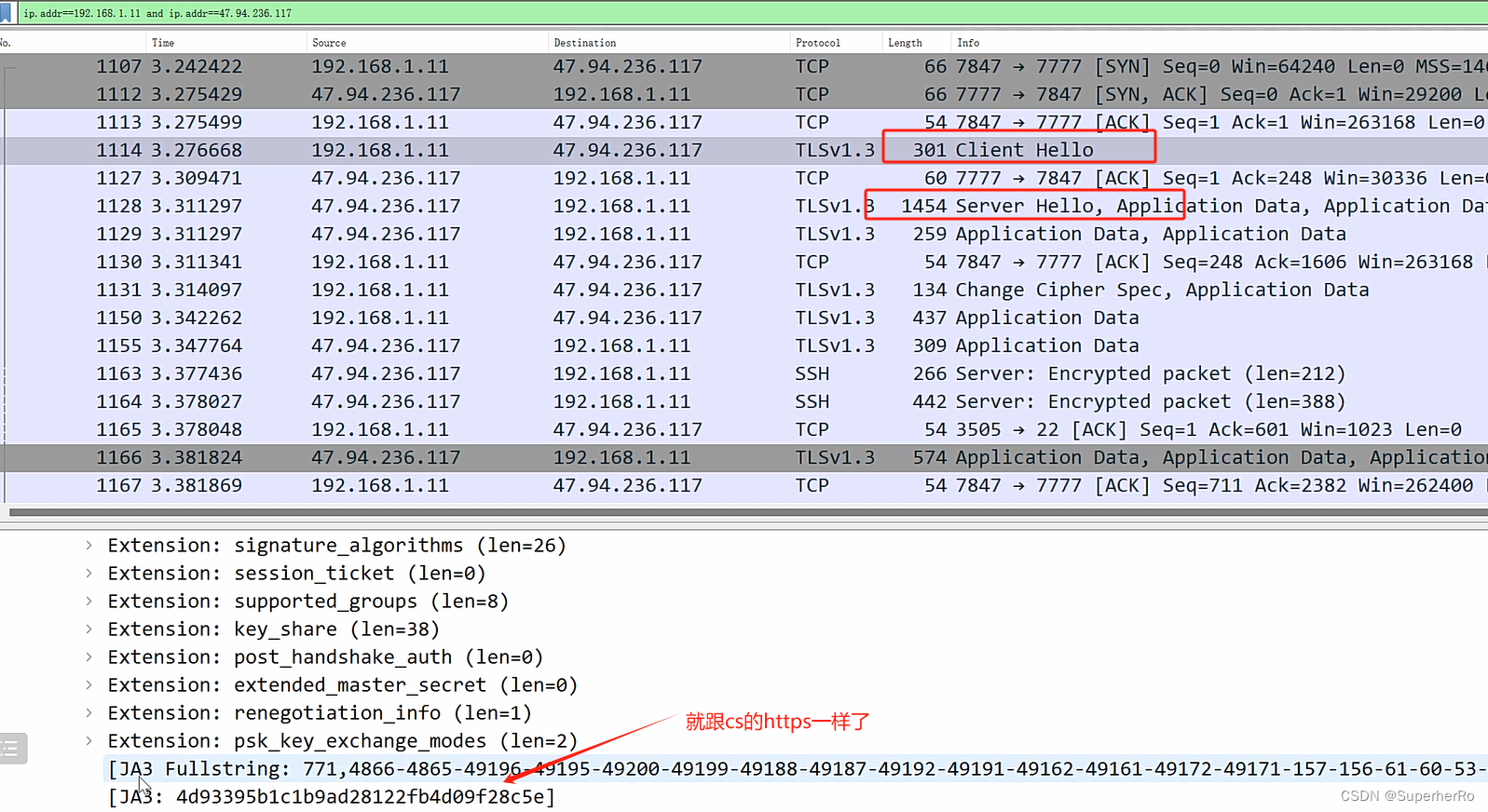This screenshot has height=812, width=1488.
Task: Expand signature_algorithms extension
Action: coord(89,546)
